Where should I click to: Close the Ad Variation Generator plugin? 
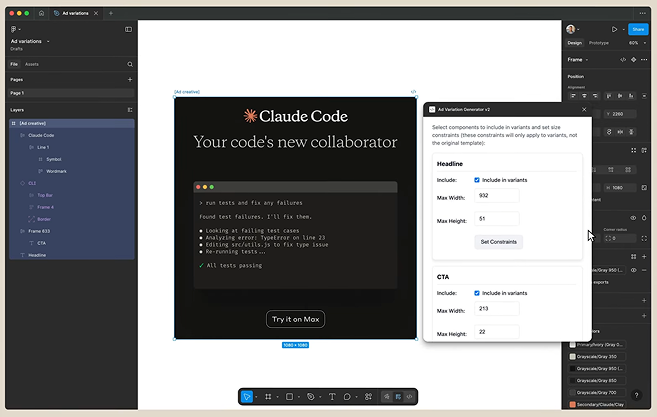(584, 109)
